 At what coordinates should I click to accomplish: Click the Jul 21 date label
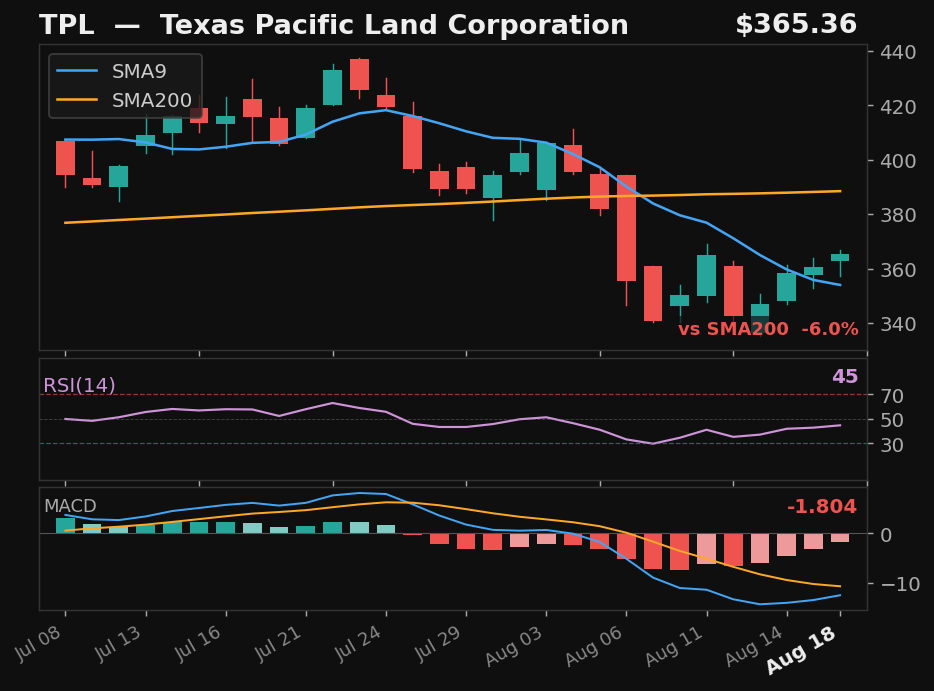click(278, 644)
